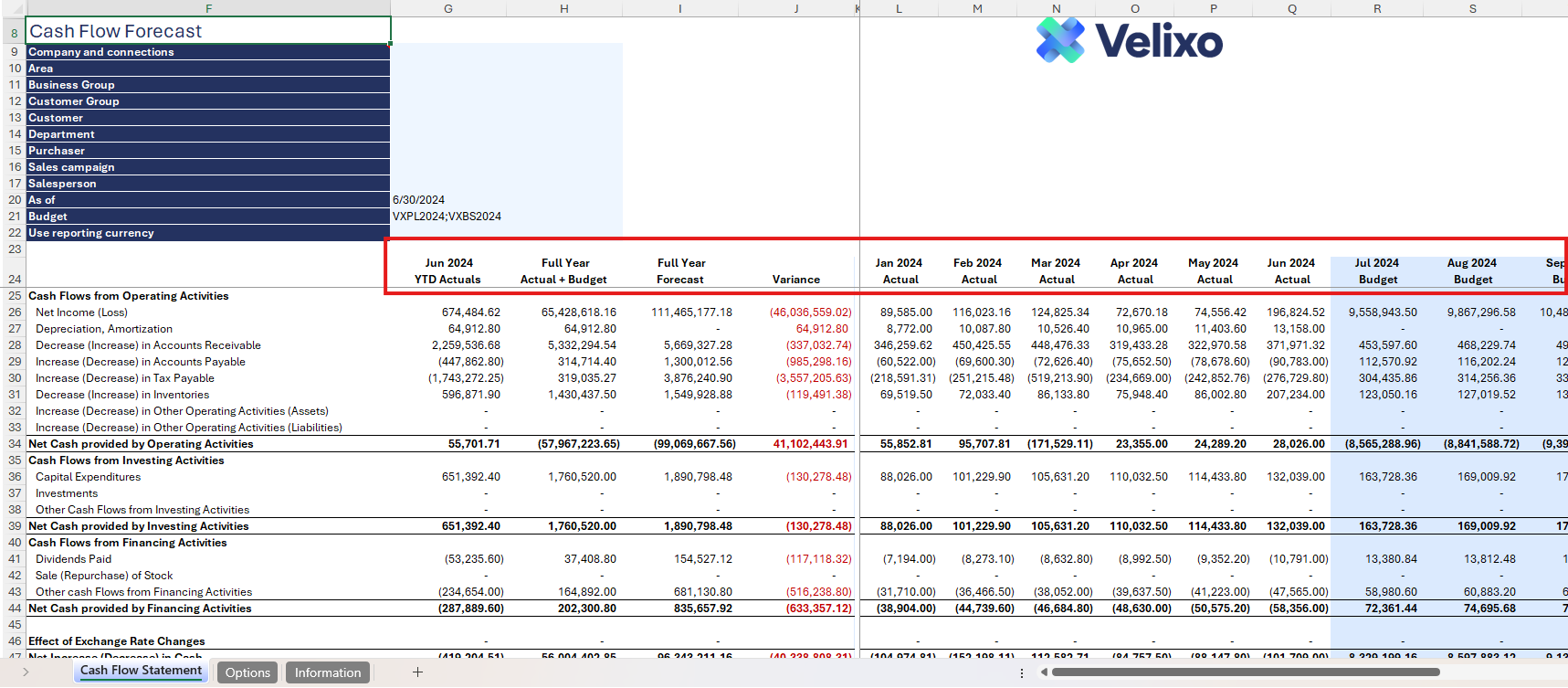Screen dimensions: 1568x688
Task: Select the Jul 2024 Budget column heading cell
Action: [1376, 271]
